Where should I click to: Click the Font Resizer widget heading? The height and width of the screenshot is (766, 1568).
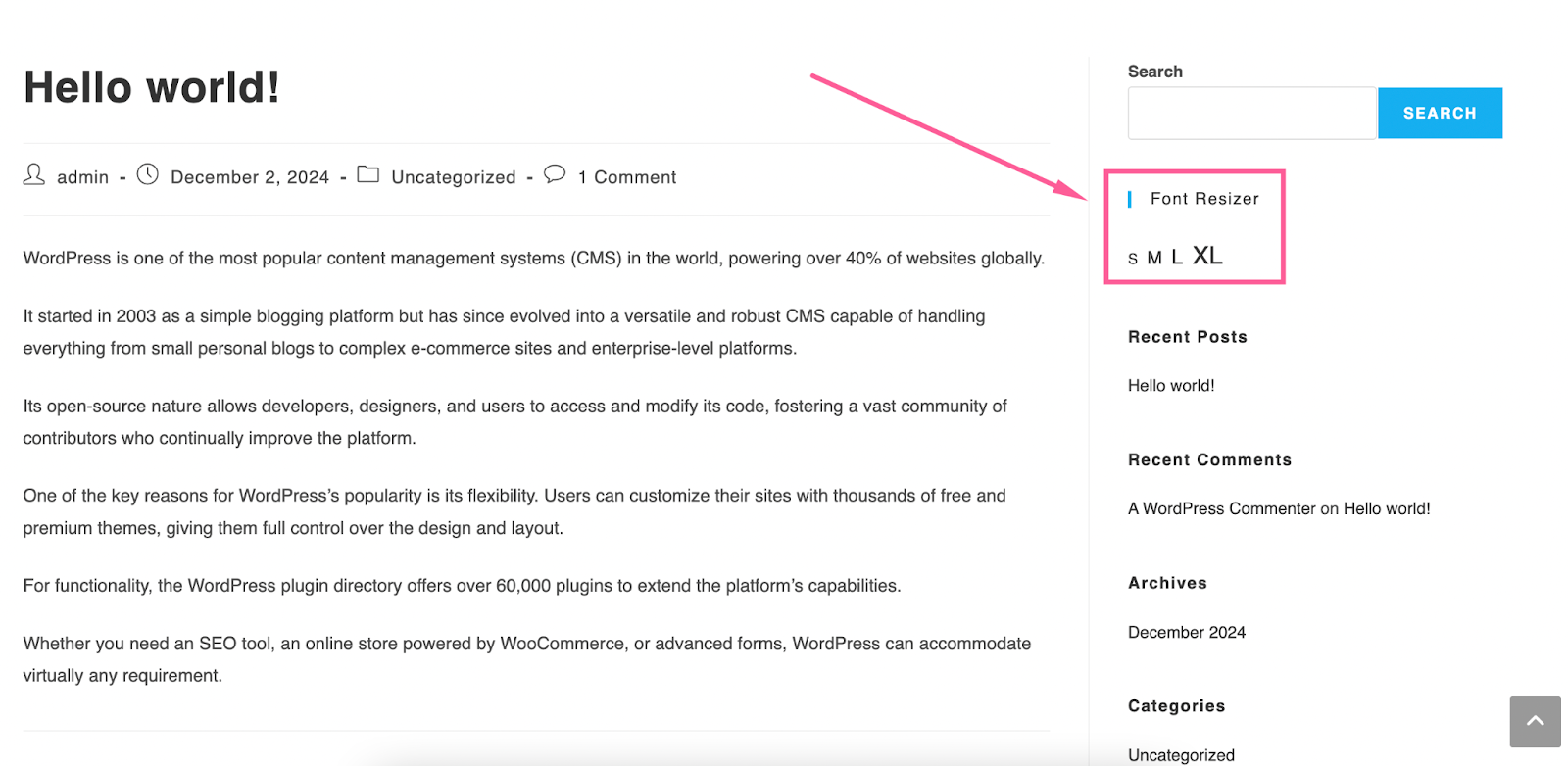point(1204,199)
